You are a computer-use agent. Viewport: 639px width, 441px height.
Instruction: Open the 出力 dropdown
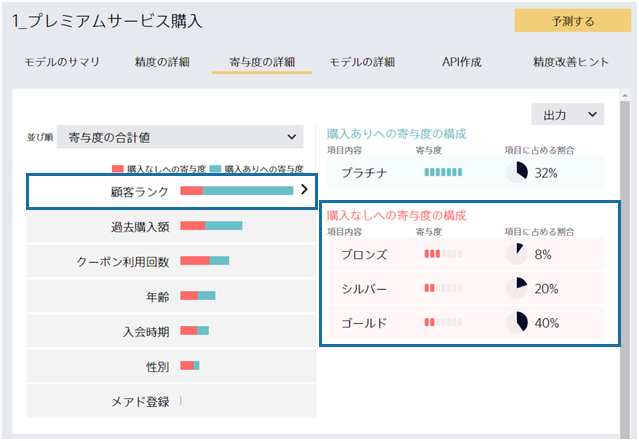click(568, 115)
